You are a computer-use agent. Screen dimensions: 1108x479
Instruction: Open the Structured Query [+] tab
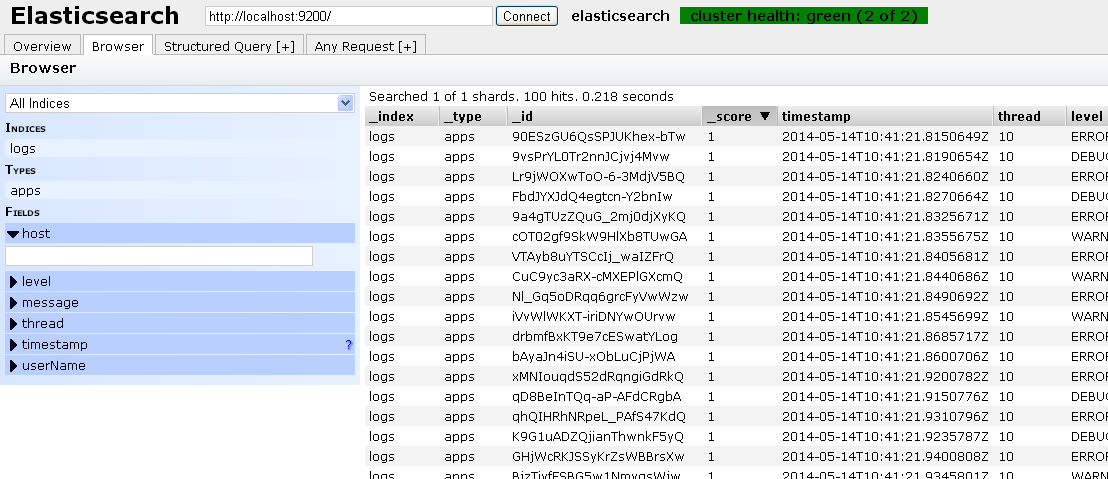click(x=230, y=46)
